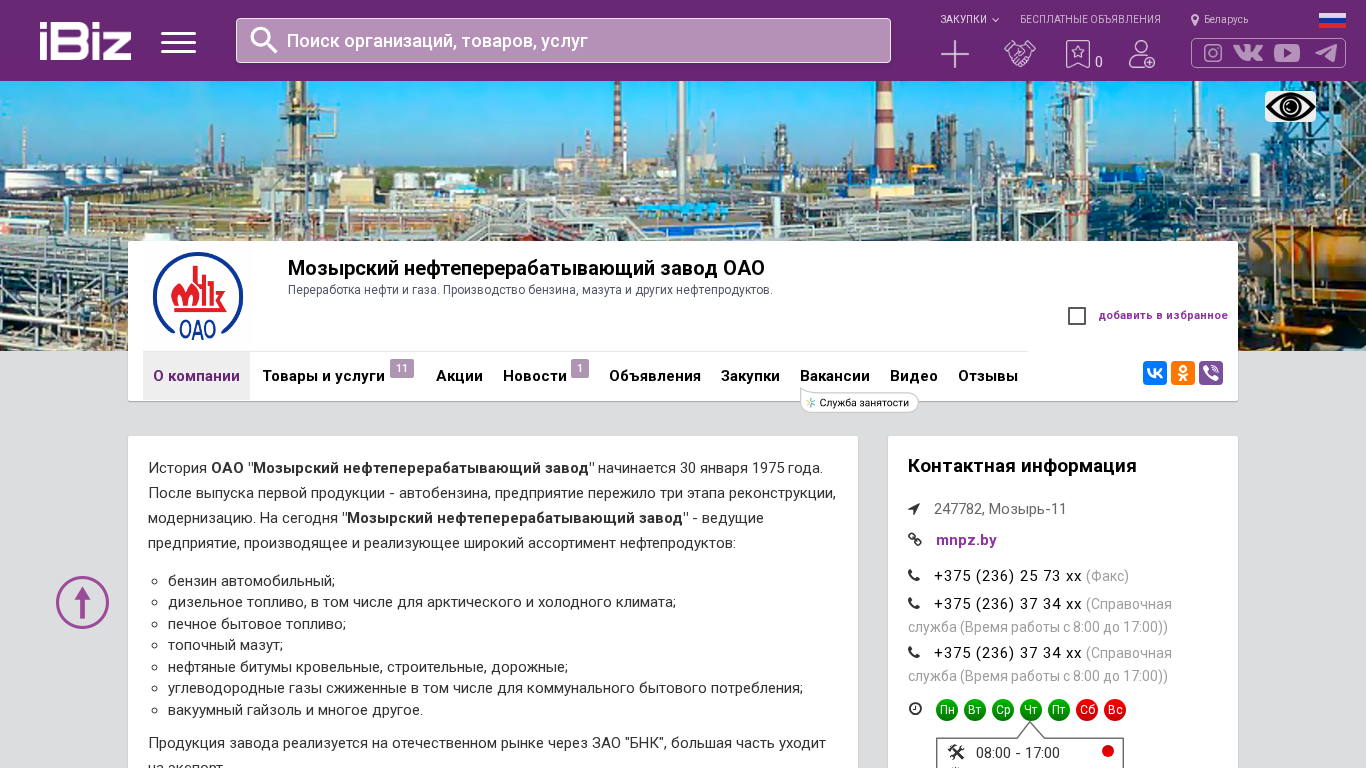
Task: Click phone icon next to fax number
Action: (x=914, y=575)
